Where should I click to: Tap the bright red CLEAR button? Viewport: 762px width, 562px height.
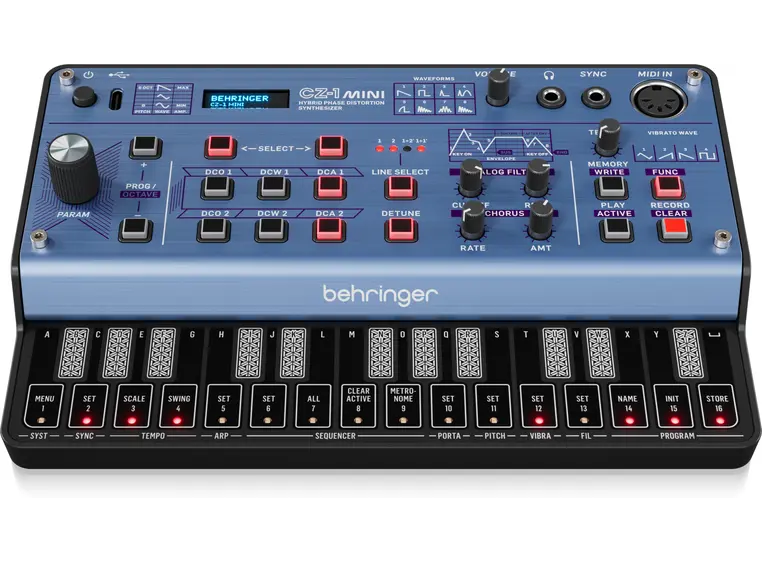674,229
